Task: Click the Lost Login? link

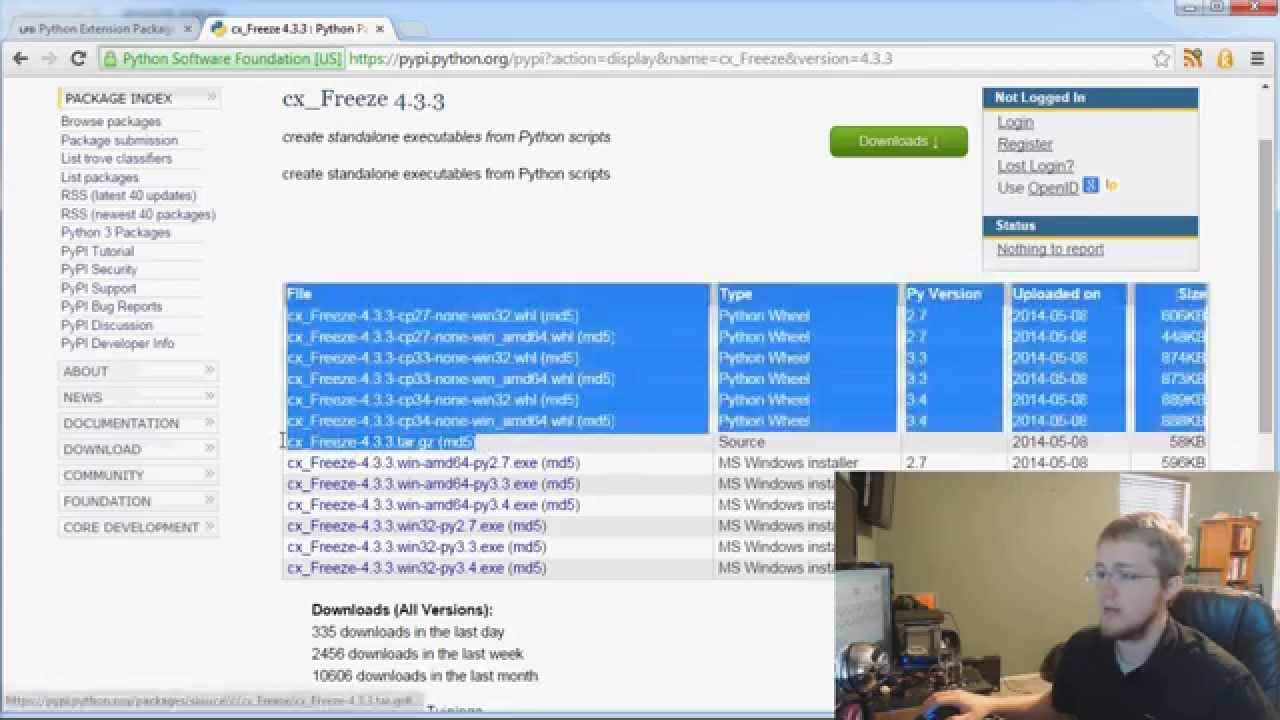Action: click(x=1035, y=166)
